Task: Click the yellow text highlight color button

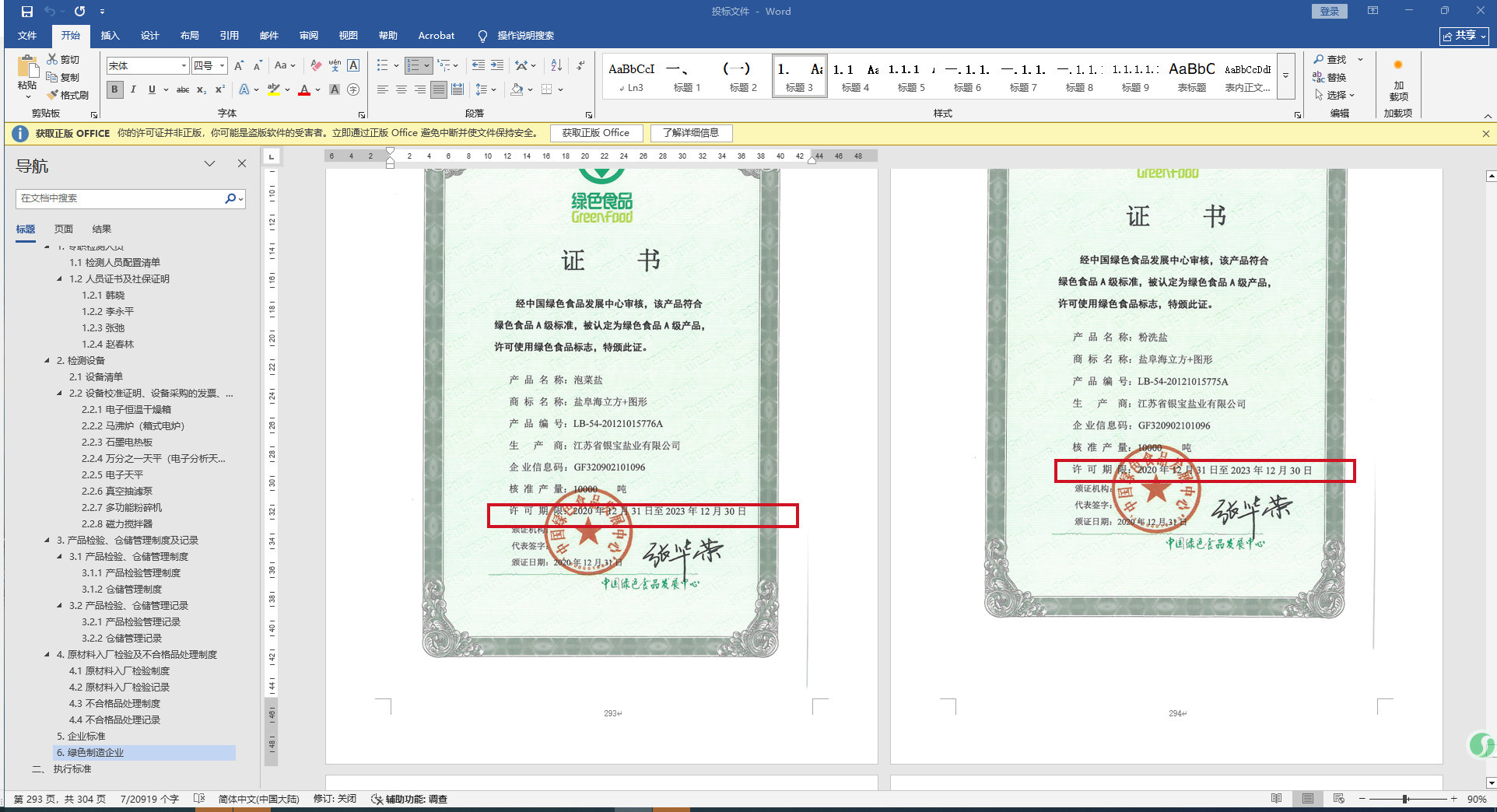Action: [273, 90]
